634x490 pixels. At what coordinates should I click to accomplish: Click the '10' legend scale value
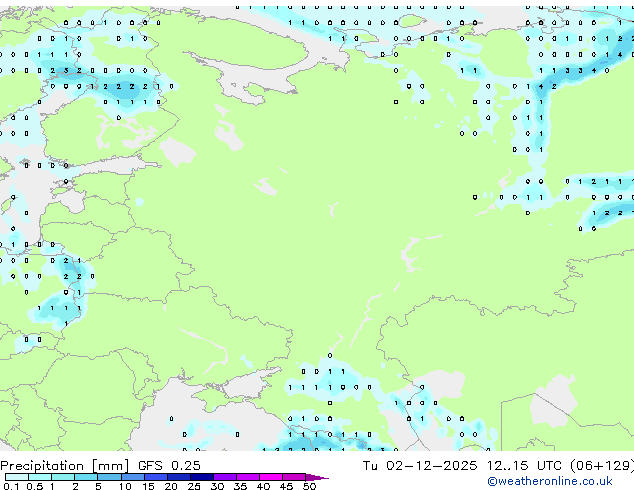[x=125, y=486]
